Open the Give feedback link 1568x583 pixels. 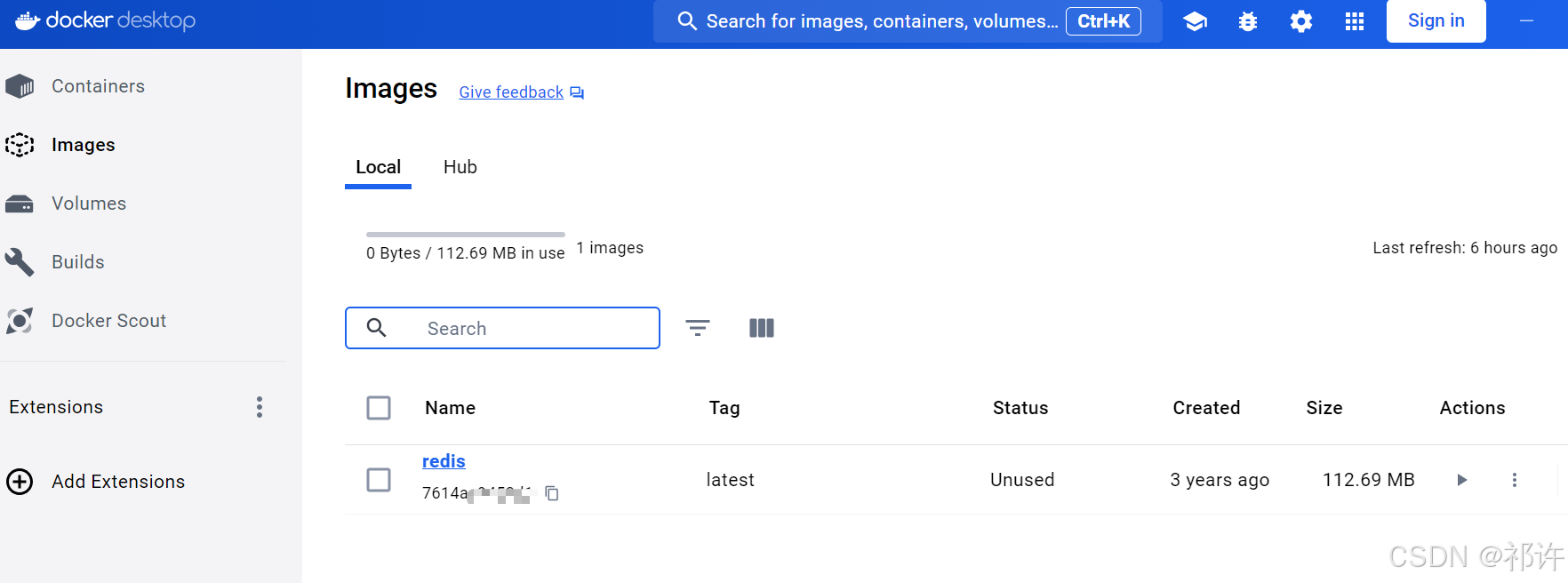pos(511,92)
